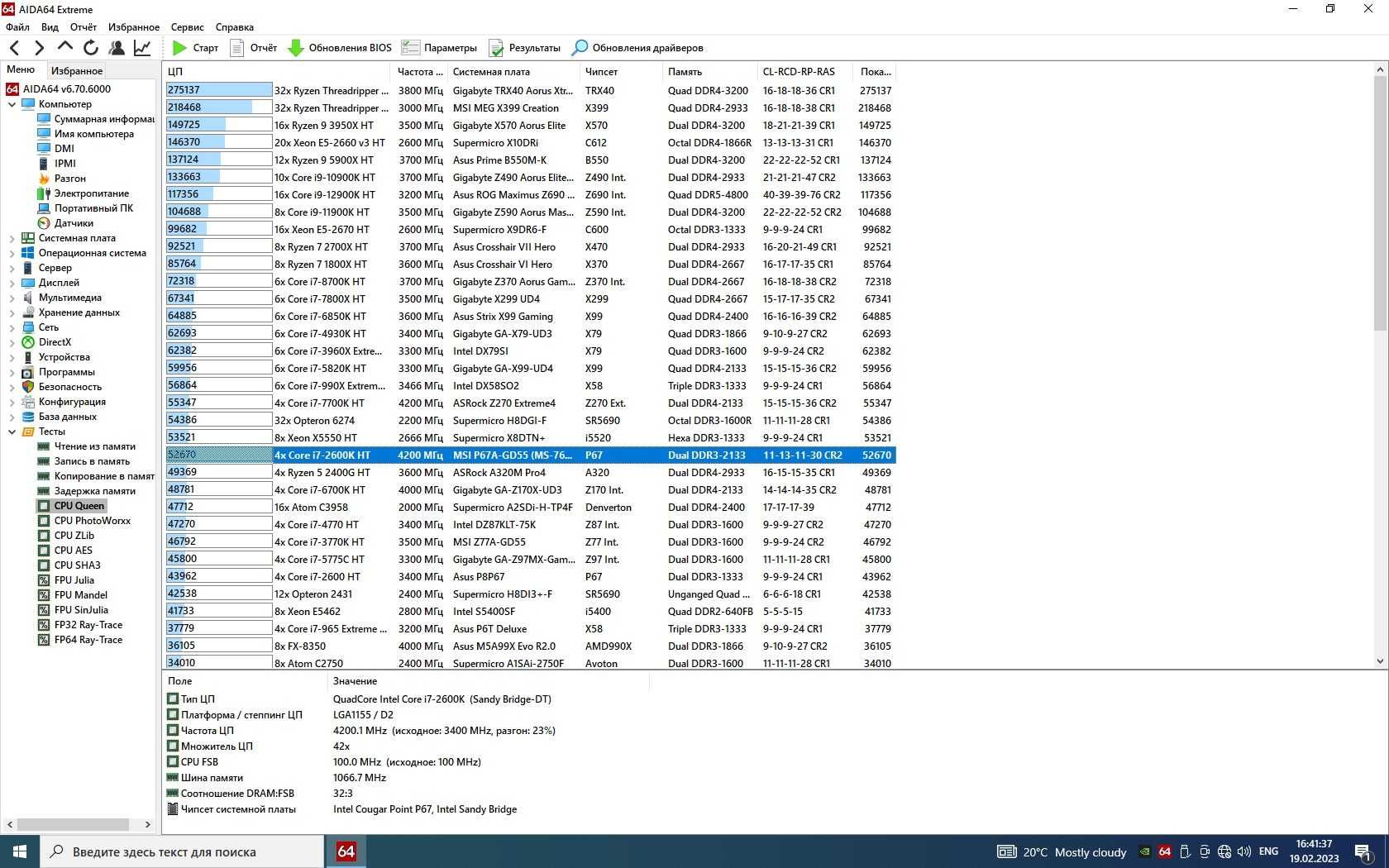Collapse the Компьютер tree node

pyautogui.click(x=12, y=104)
